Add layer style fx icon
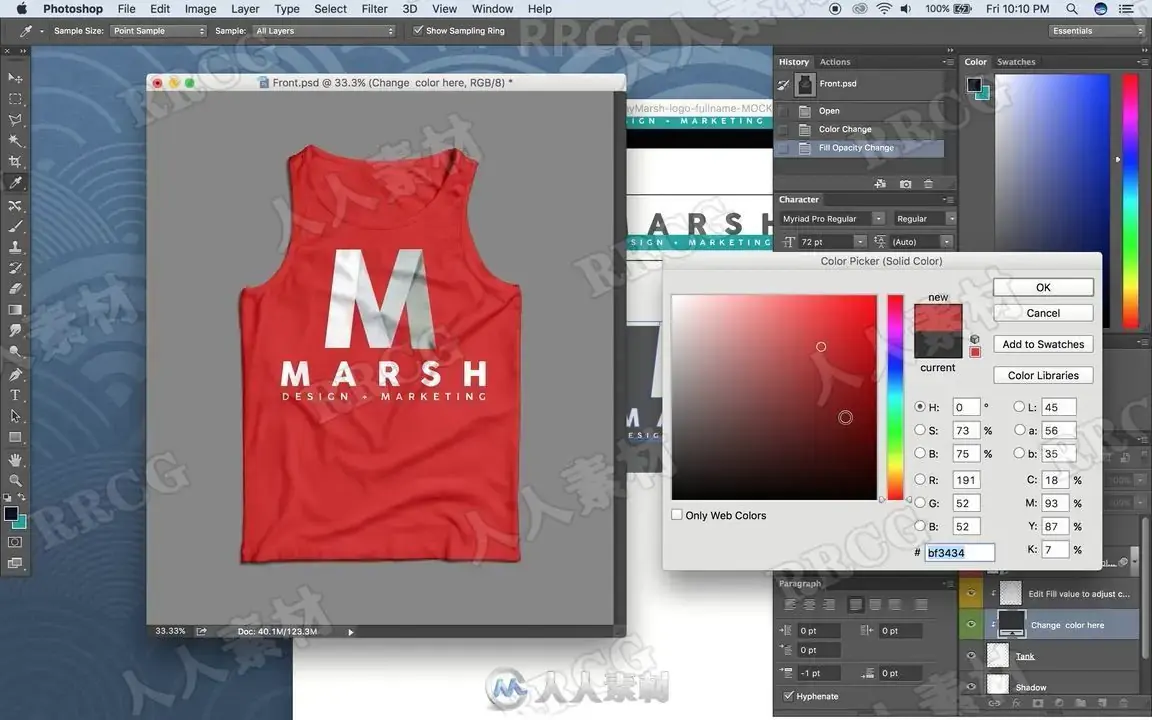Viewport: 1152px width, 720px height. tap(1016, 703)
